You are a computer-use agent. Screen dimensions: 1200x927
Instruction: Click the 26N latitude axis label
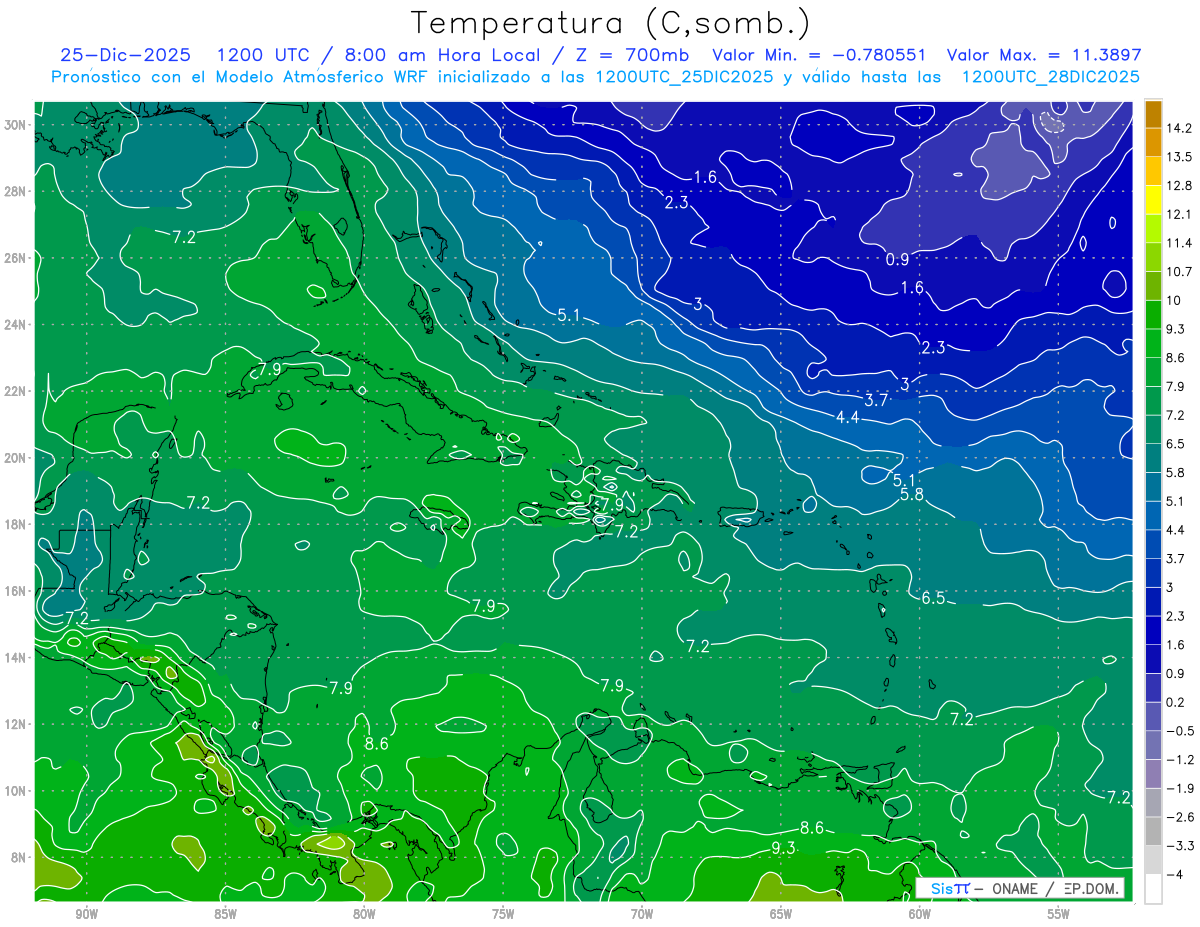[x=15, y=258]
